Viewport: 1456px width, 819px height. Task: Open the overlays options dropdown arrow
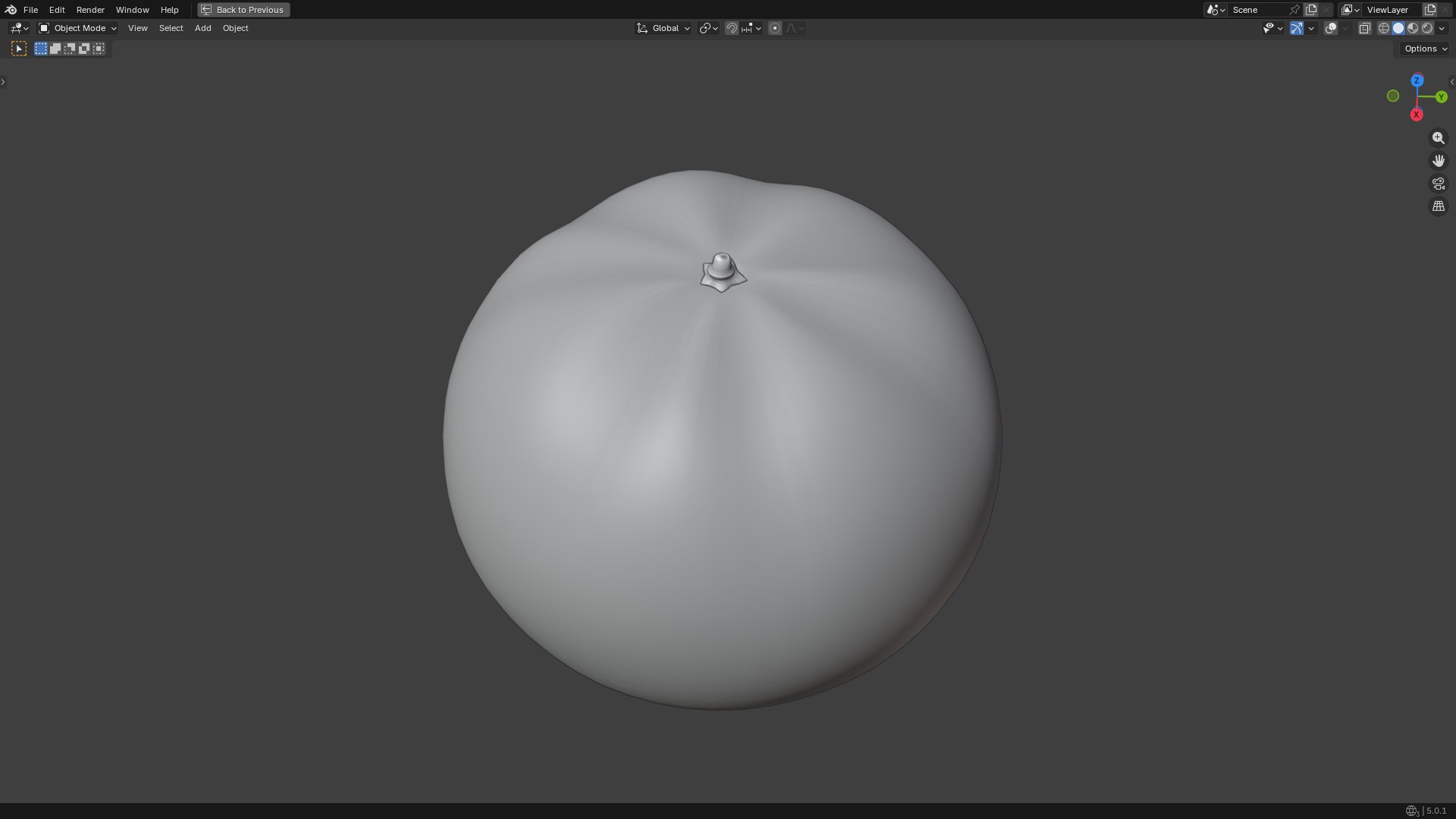(1345, 28)
